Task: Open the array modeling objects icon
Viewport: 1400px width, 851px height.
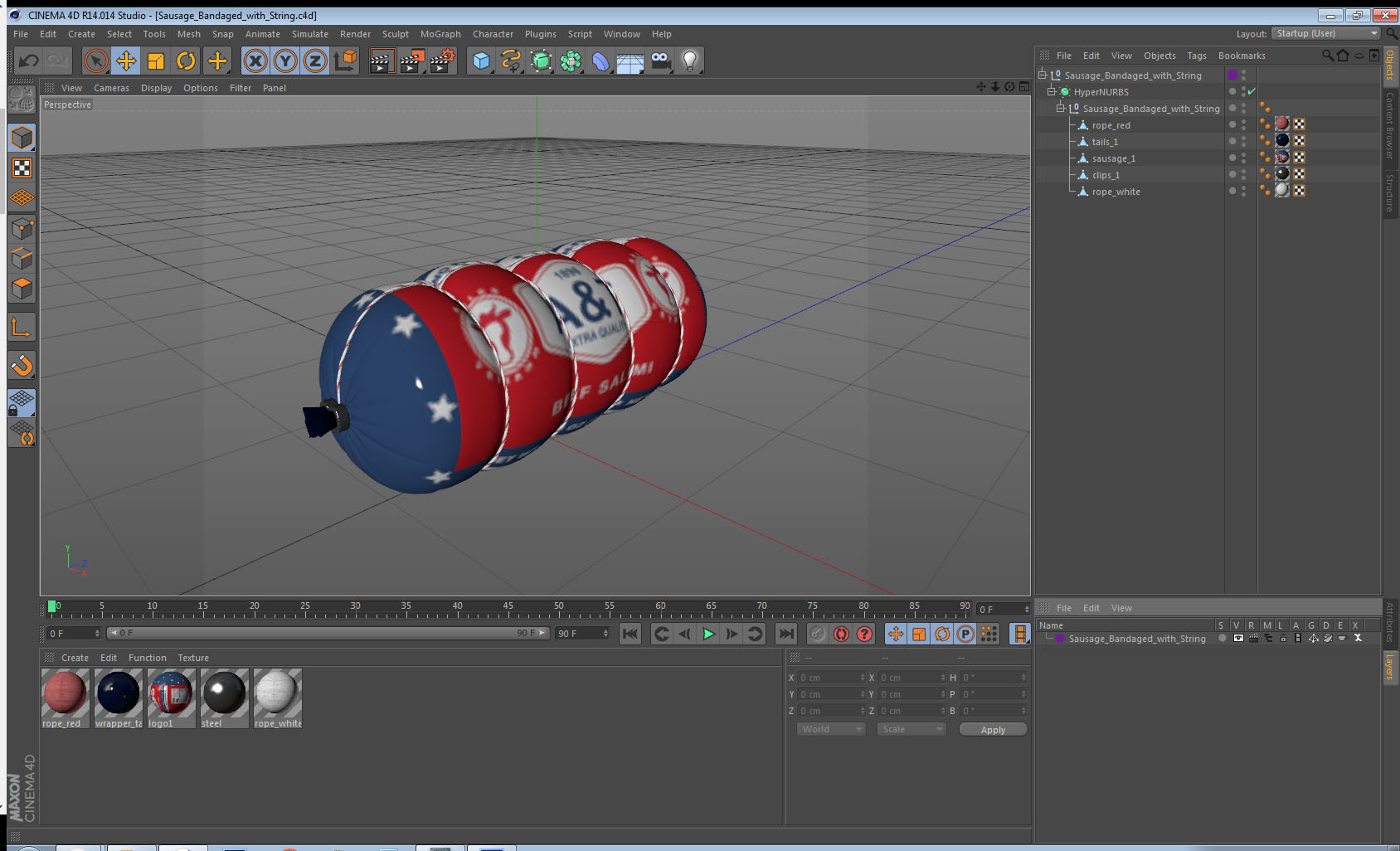Action: pos(571,61)
